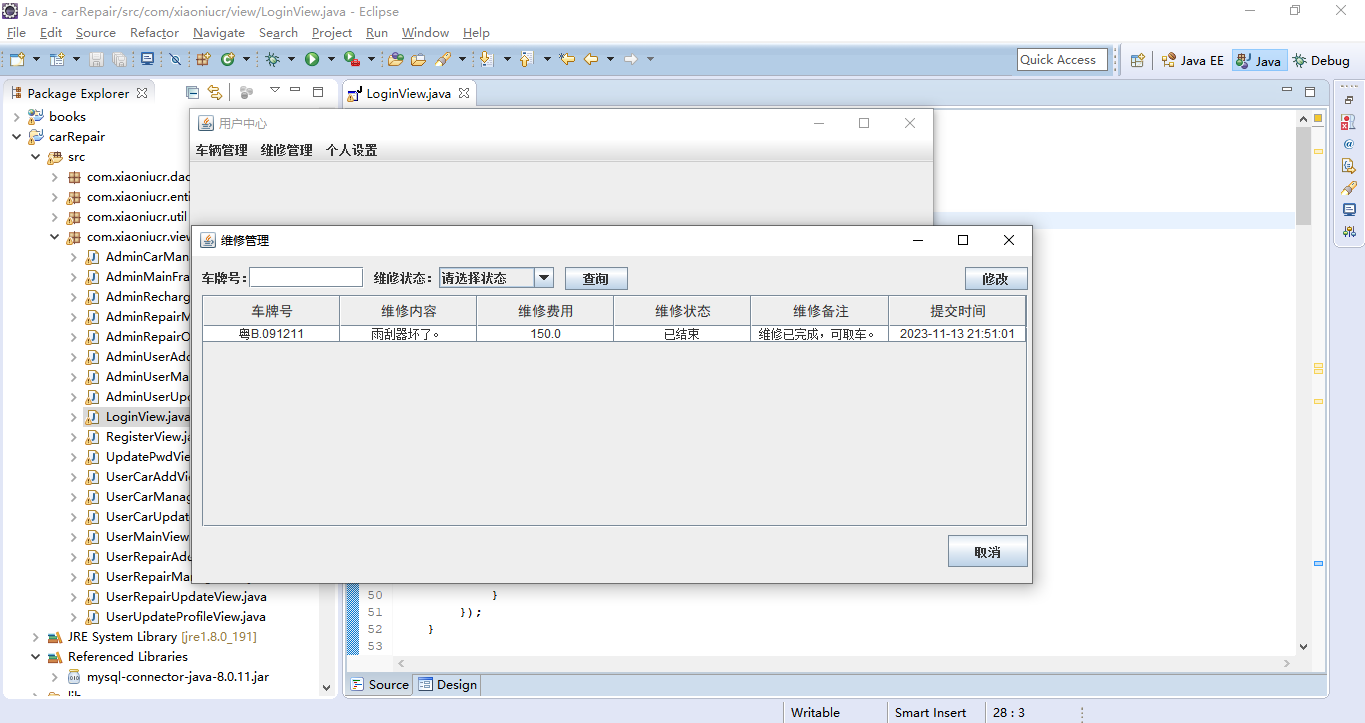Viewport: 1365px width, 723px height.
Task: Click the Last Edit Location icon
Action: [568, 59]
